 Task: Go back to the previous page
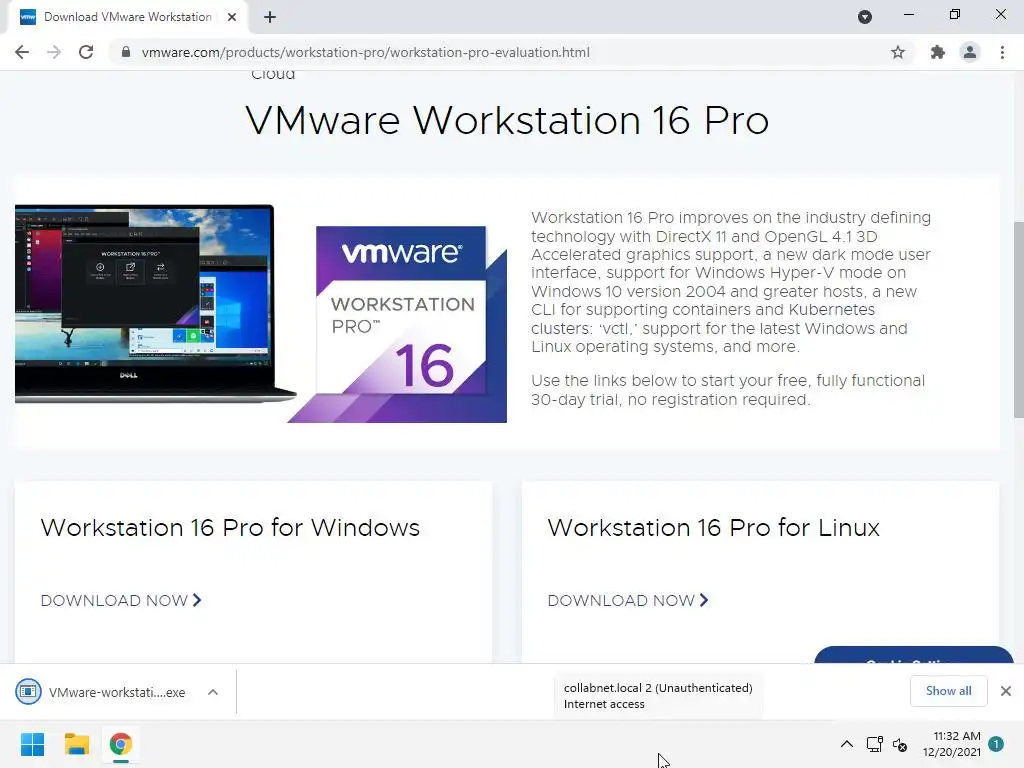pos(22,52)
